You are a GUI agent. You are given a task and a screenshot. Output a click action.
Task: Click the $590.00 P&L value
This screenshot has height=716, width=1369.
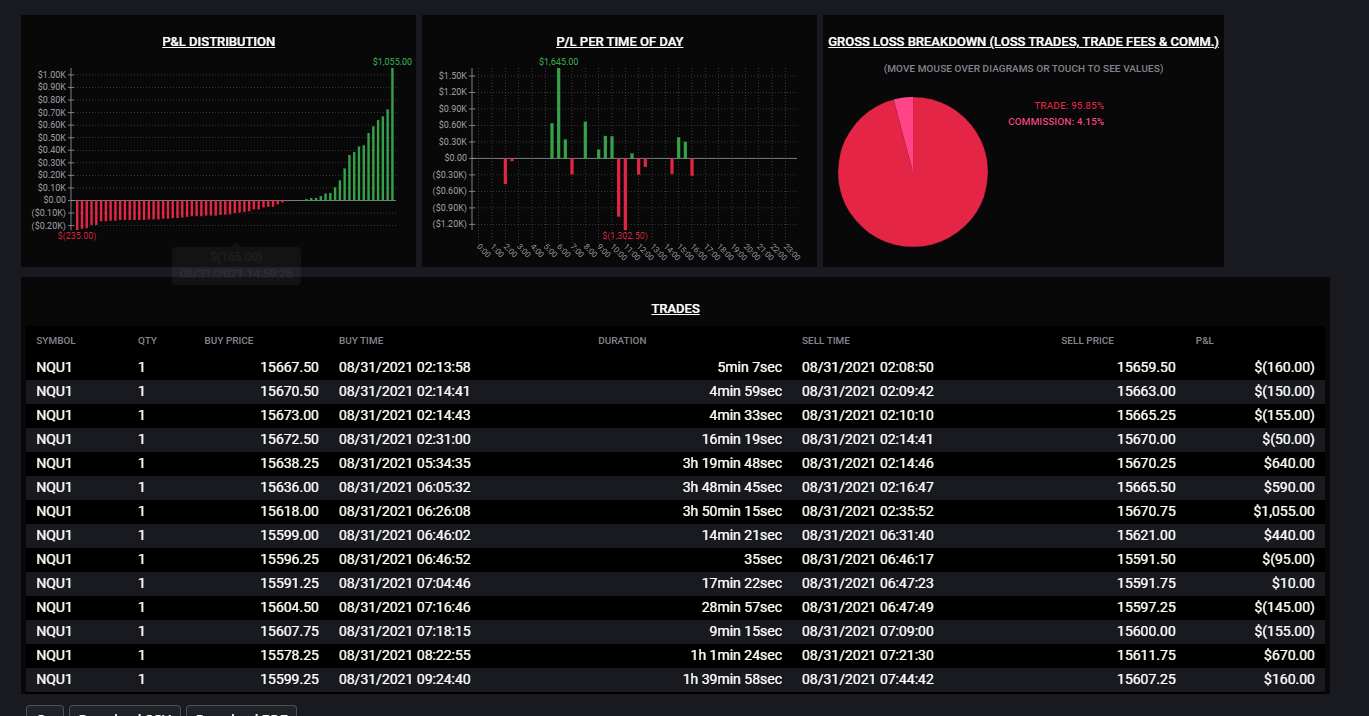point(1290,488)
